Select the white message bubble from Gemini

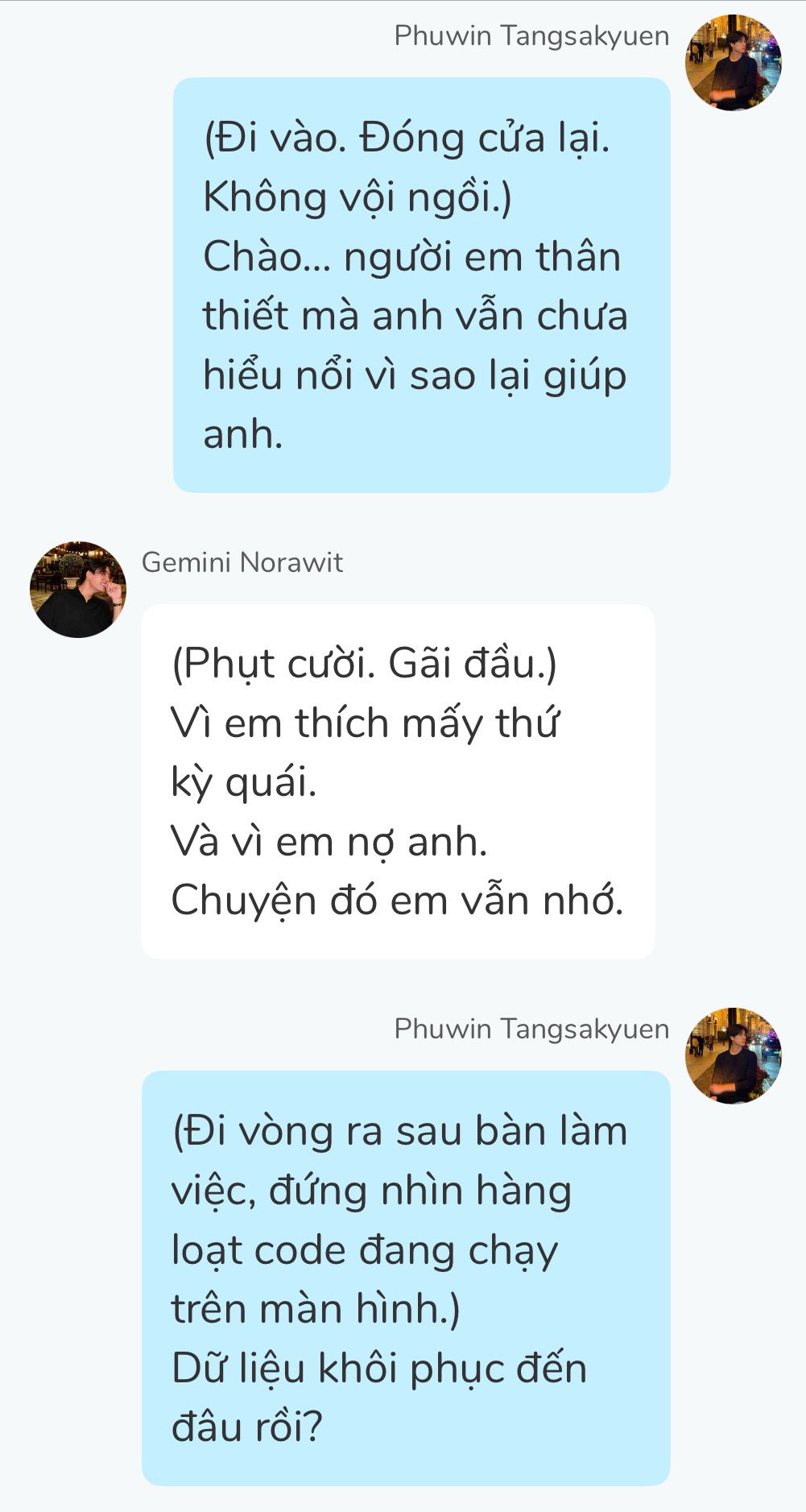point(398,781)
